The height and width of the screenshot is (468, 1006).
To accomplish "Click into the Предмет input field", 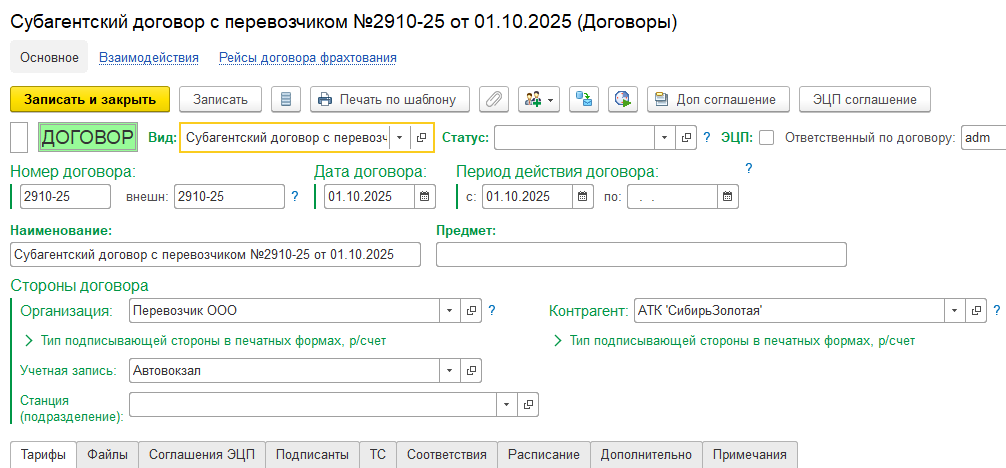I will 641,255.
